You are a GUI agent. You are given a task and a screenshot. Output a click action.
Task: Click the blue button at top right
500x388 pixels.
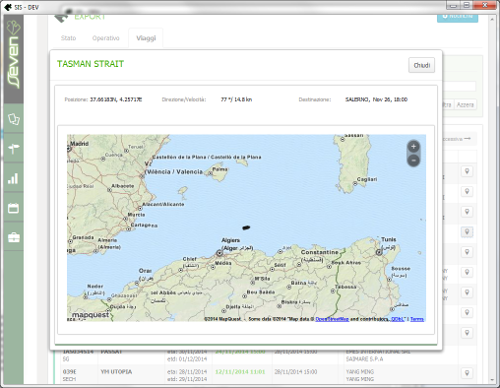pos(457,17)
